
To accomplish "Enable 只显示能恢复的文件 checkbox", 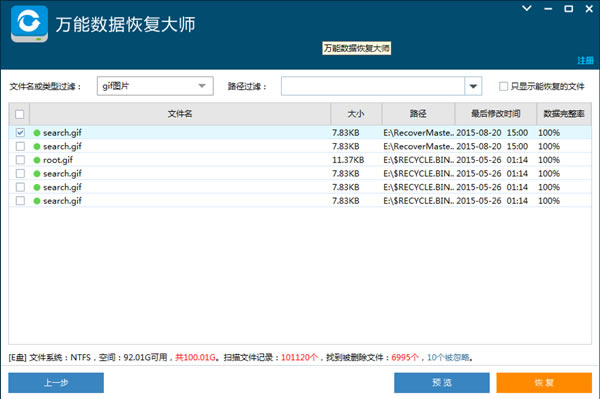I will tap(504, 86).
